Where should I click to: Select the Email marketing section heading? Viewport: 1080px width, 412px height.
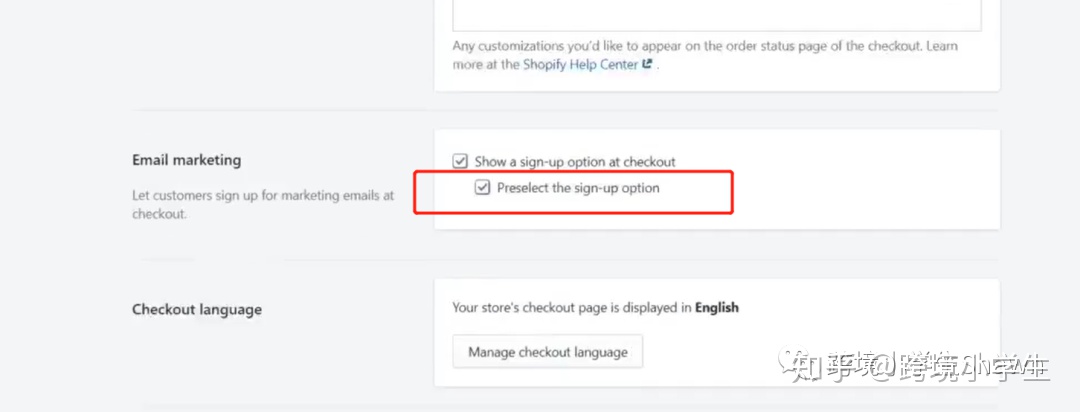coord(187,160)
